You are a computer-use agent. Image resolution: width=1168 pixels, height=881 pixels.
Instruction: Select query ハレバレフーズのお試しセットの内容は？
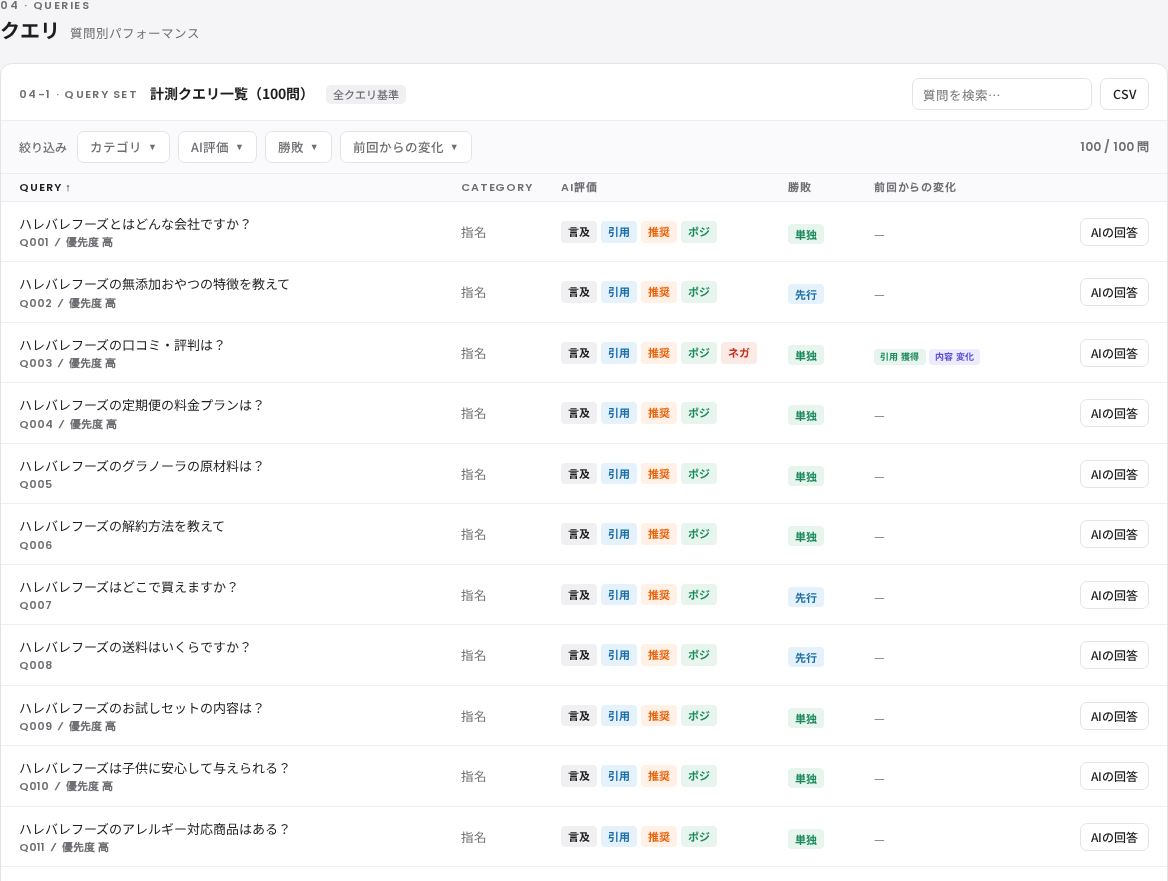click(x=142, y=708)
